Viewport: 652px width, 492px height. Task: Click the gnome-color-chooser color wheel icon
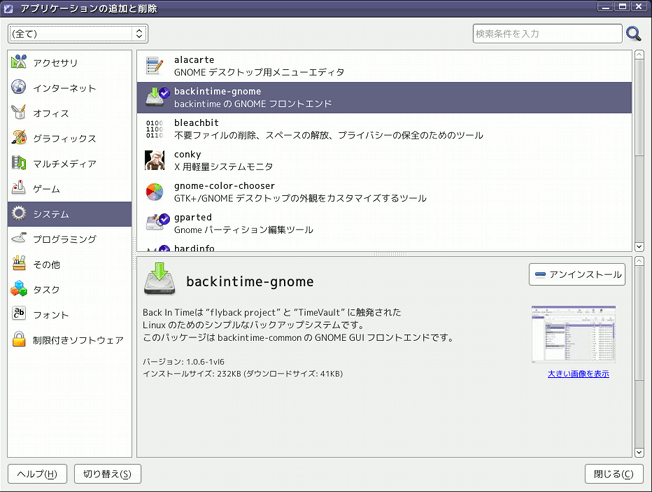(x=155, y=192)
